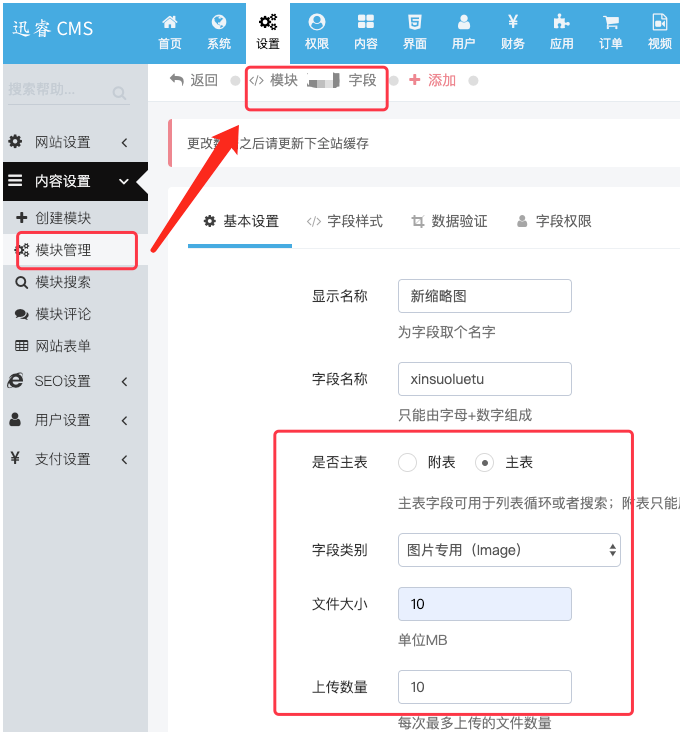This screenshot has width=689, height=736.
Task: Expand the 网站设置 chevron
Action: (124, 142)
